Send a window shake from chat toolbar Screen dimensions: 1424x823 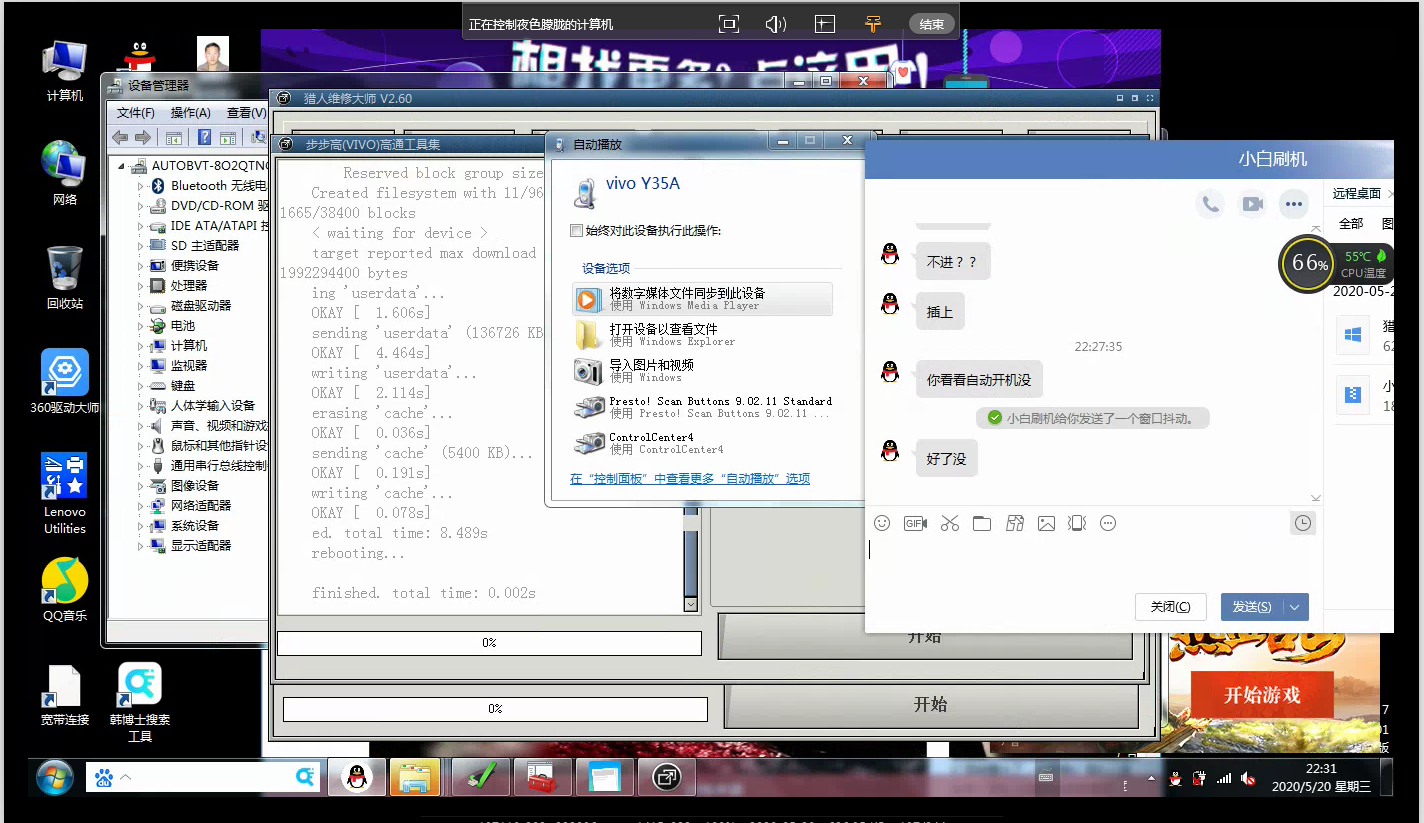(x=1077, y=523)
